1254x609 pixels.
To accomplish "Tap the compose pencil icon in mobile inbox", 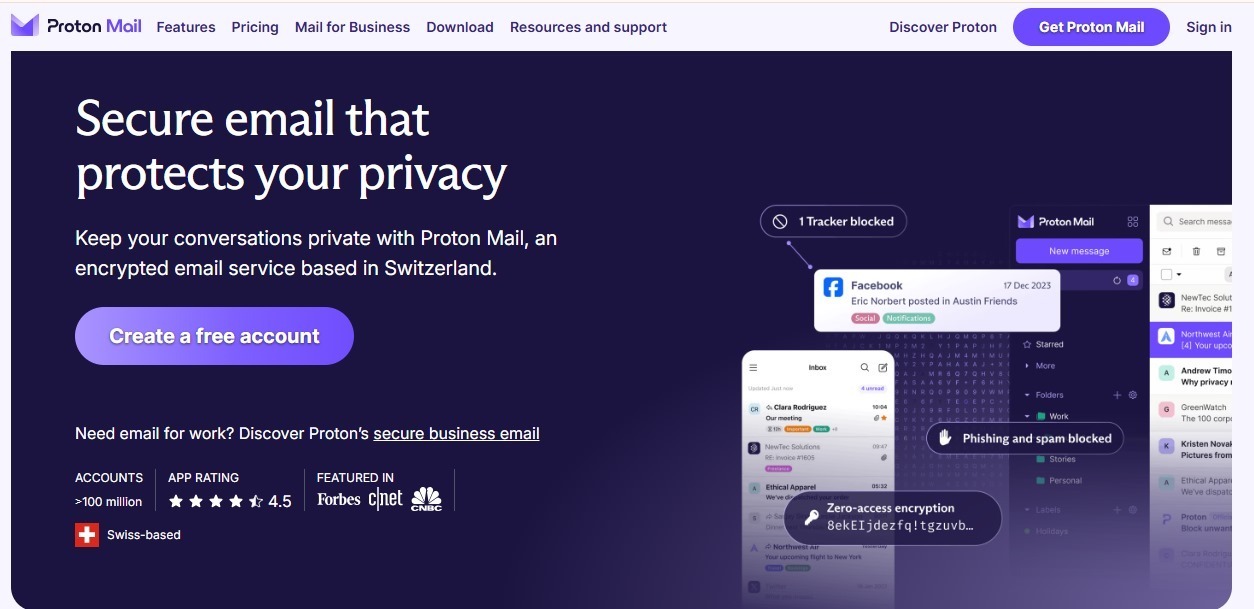I will (883, 368).
